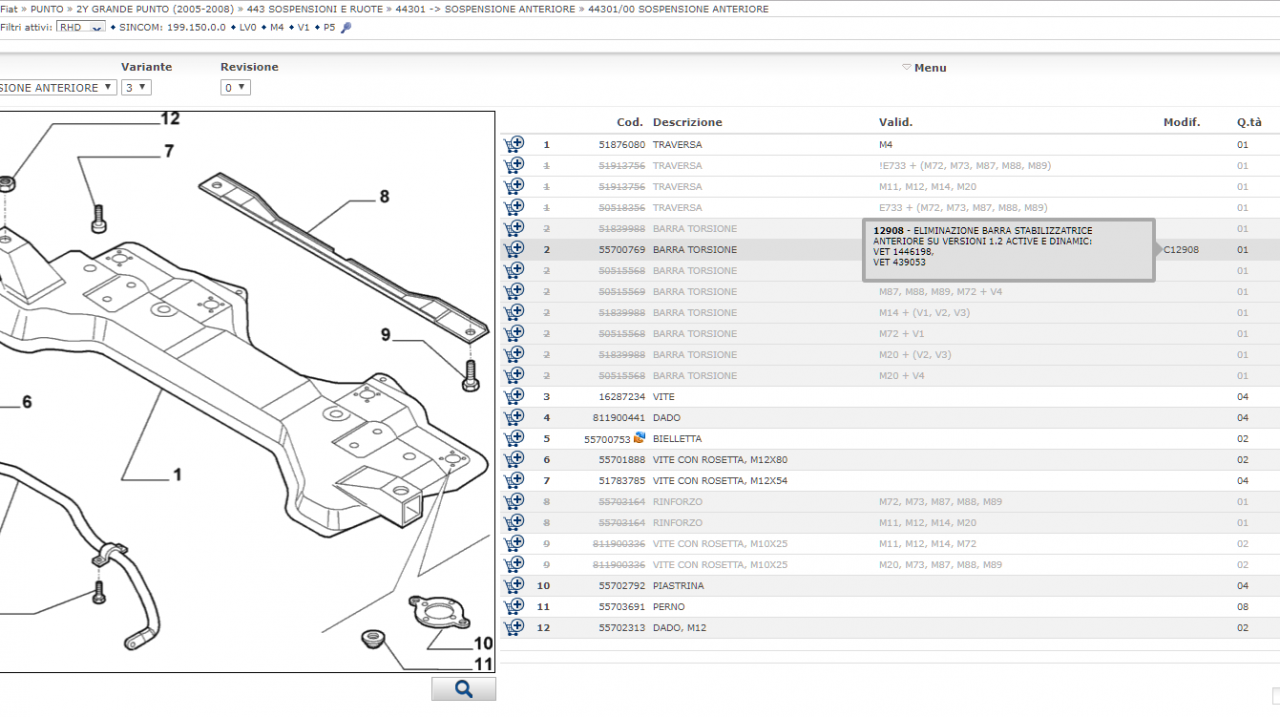
Task: Add PIASTRINA 55702792 to cart
Action: point(514,585)
